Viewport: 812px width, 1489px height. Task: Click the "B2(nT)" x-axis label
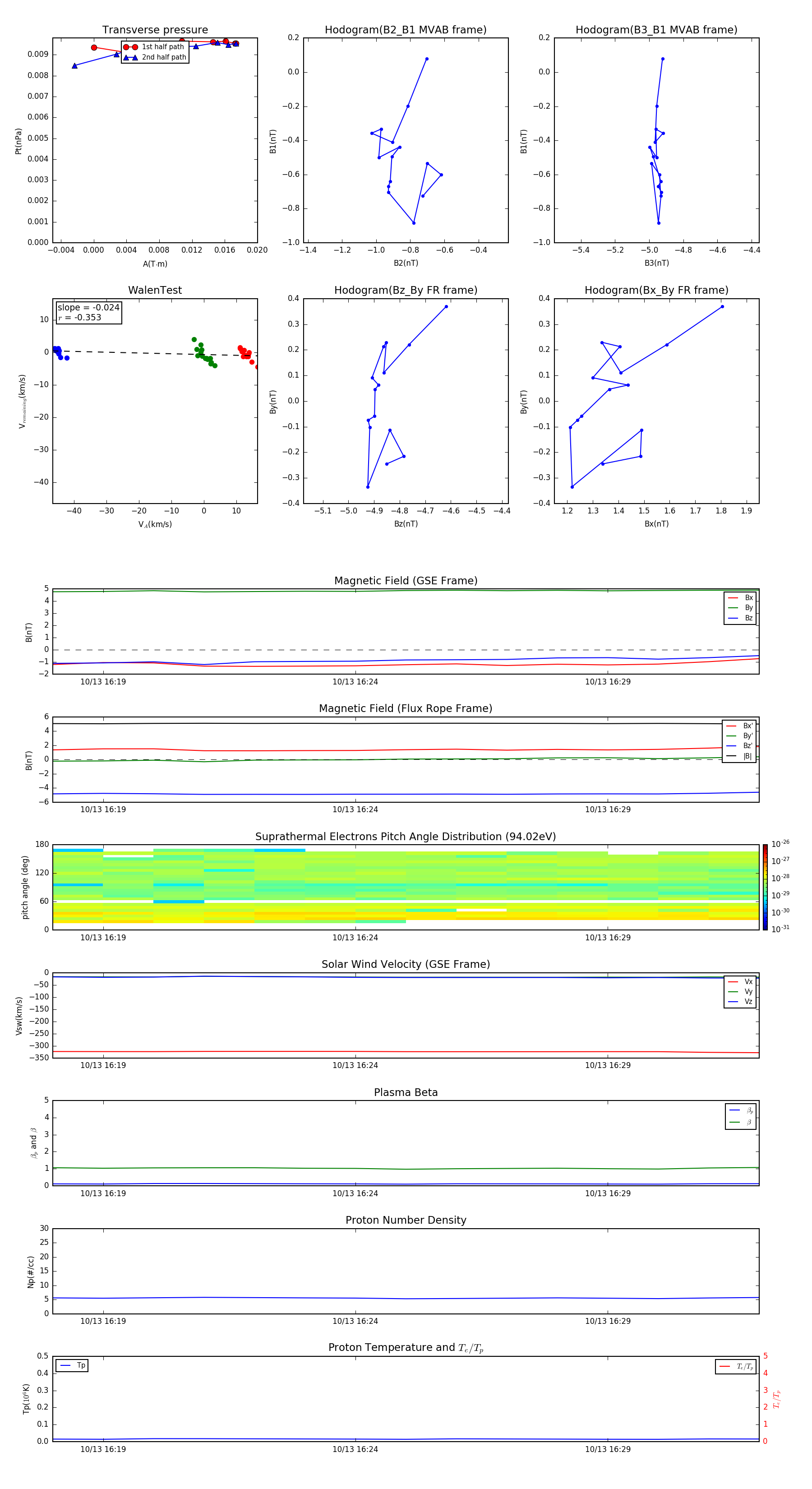point(406,263)
